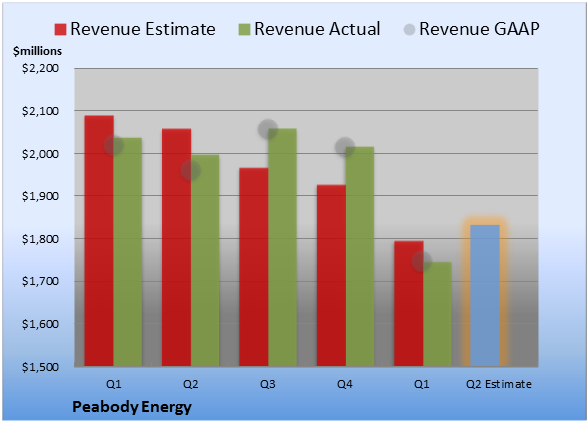Select the red Q4 revenue estimate bar

331,276
